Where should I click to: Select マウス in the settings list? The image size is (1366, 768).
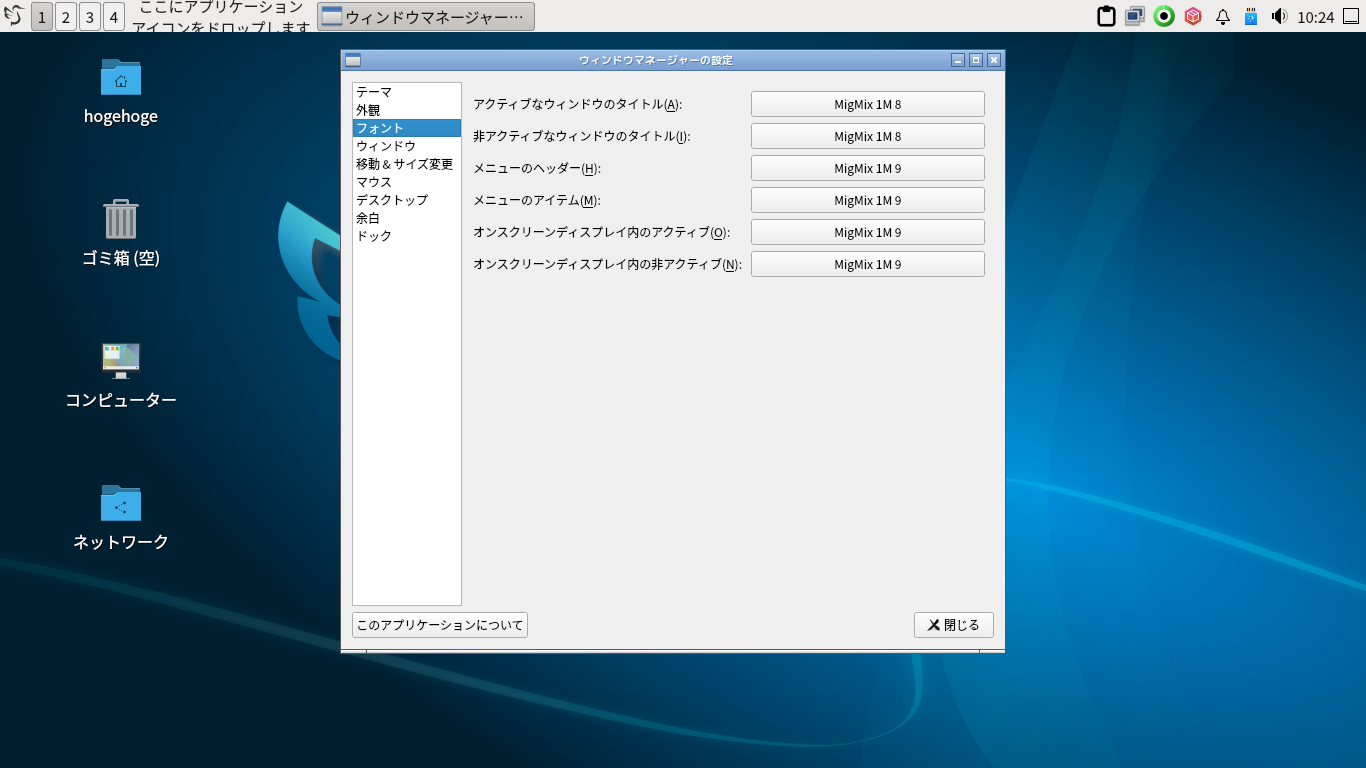point(407,182)
